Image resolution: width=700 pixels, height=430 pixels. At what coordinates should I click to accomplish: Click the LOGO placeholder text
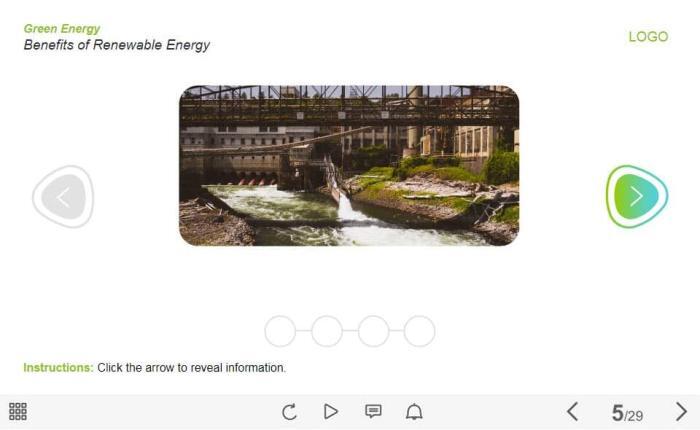tap(648, 37)
